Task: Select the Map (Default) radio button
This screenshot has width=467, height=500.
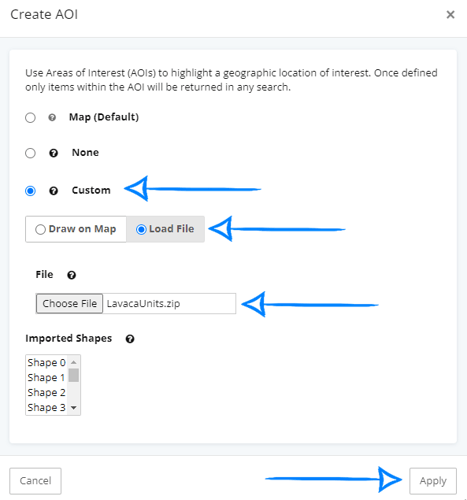Action: coord(30,117)
